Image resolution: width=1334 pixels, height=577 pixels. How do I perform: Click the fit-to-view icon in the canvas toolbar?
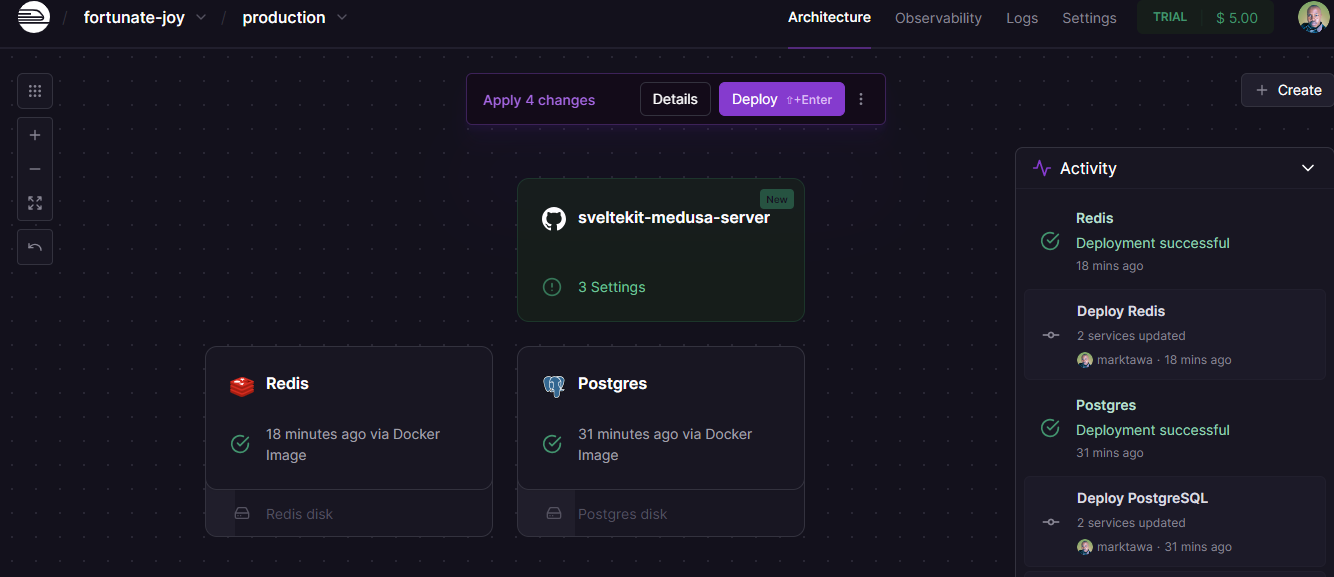pyautogui.click(x=34, y=202)
